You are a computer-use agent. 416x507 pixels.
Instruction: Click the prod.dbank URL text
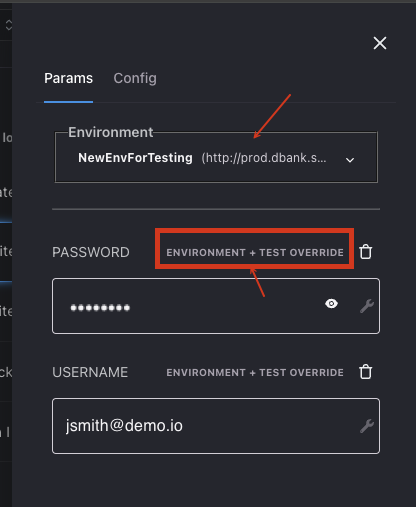click(x=264, y=158)
